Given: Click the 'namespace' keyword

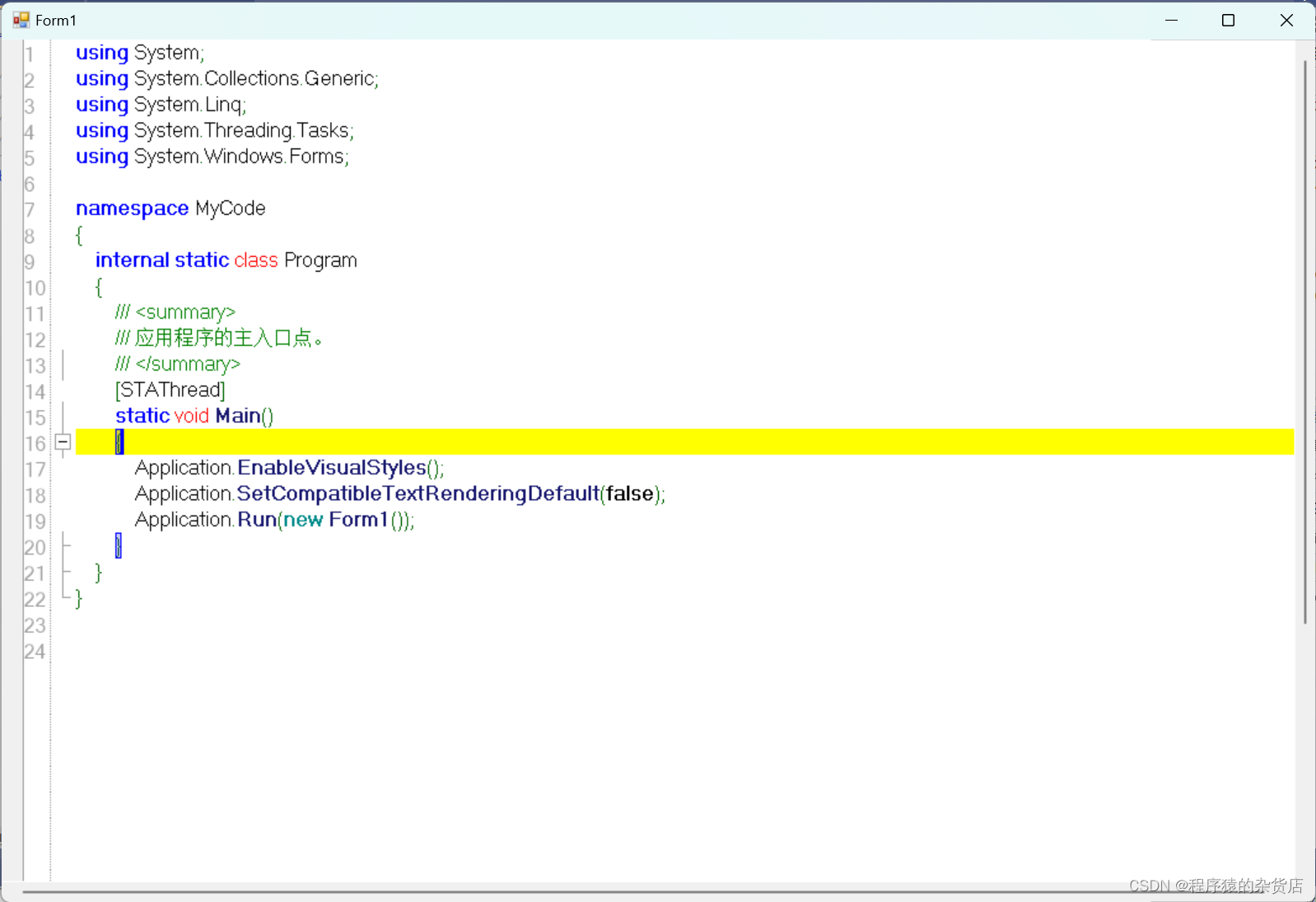Looking at the screenshot, I should pos(133,208).
